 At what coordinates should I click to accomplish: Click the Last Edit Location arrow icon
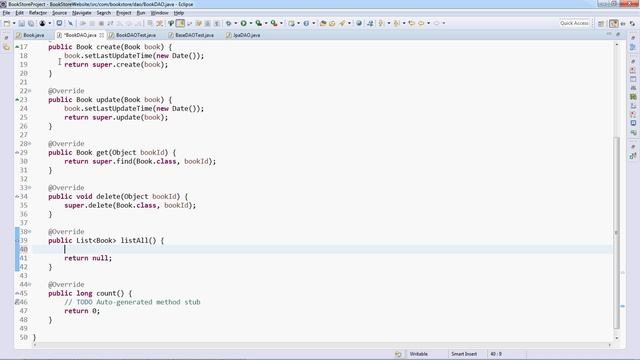[411, 23]
